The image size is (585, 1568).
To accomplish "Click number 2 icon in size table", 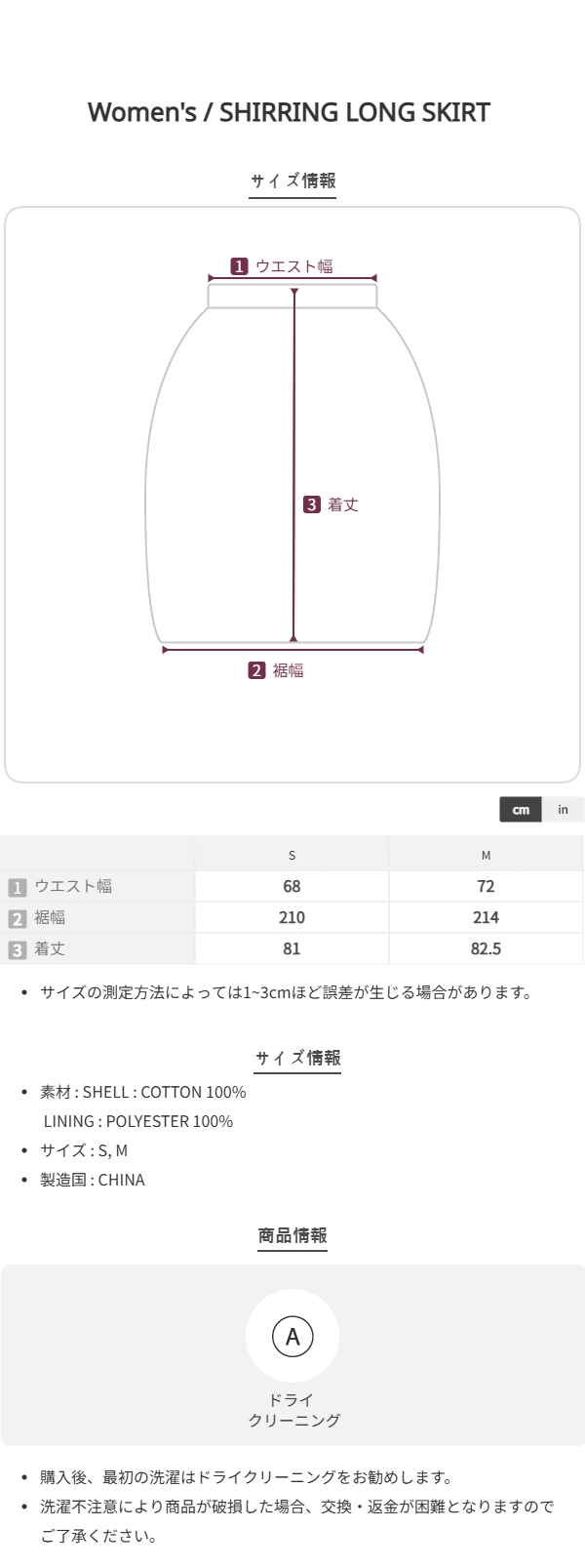I will [x=17, y=918].
